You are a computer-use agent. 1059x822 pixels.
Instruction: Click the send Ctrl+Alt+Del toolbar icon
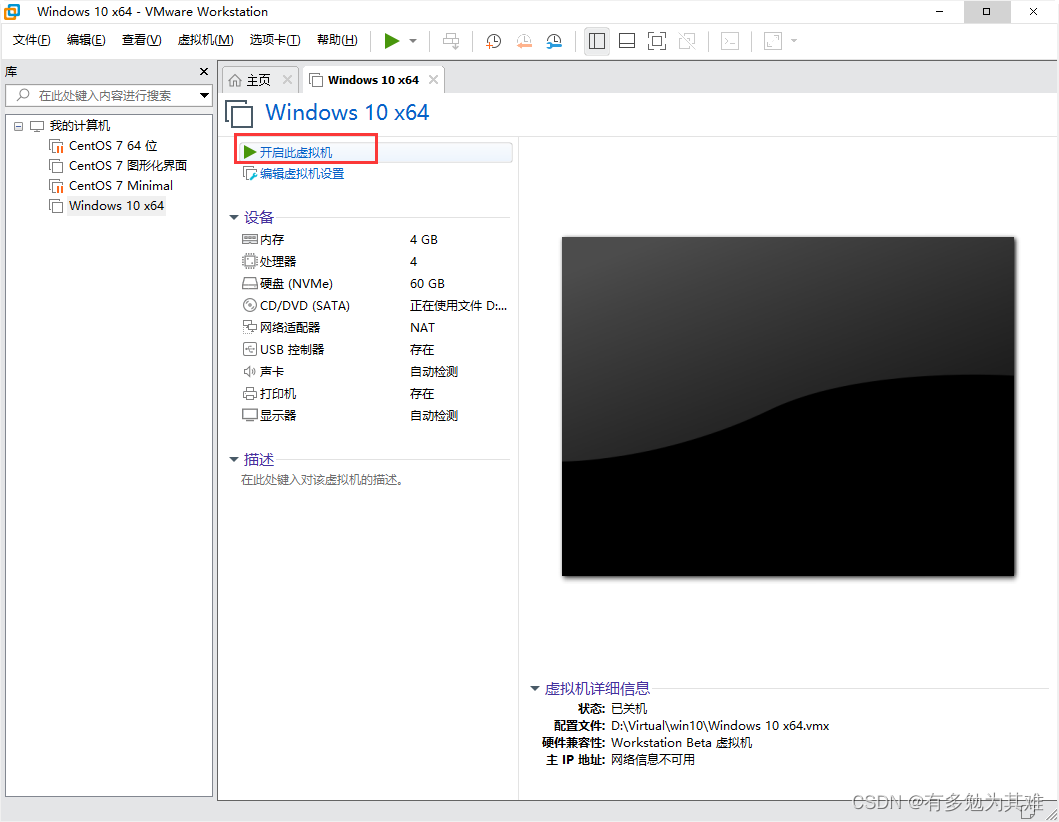click(x=450, y=41)
